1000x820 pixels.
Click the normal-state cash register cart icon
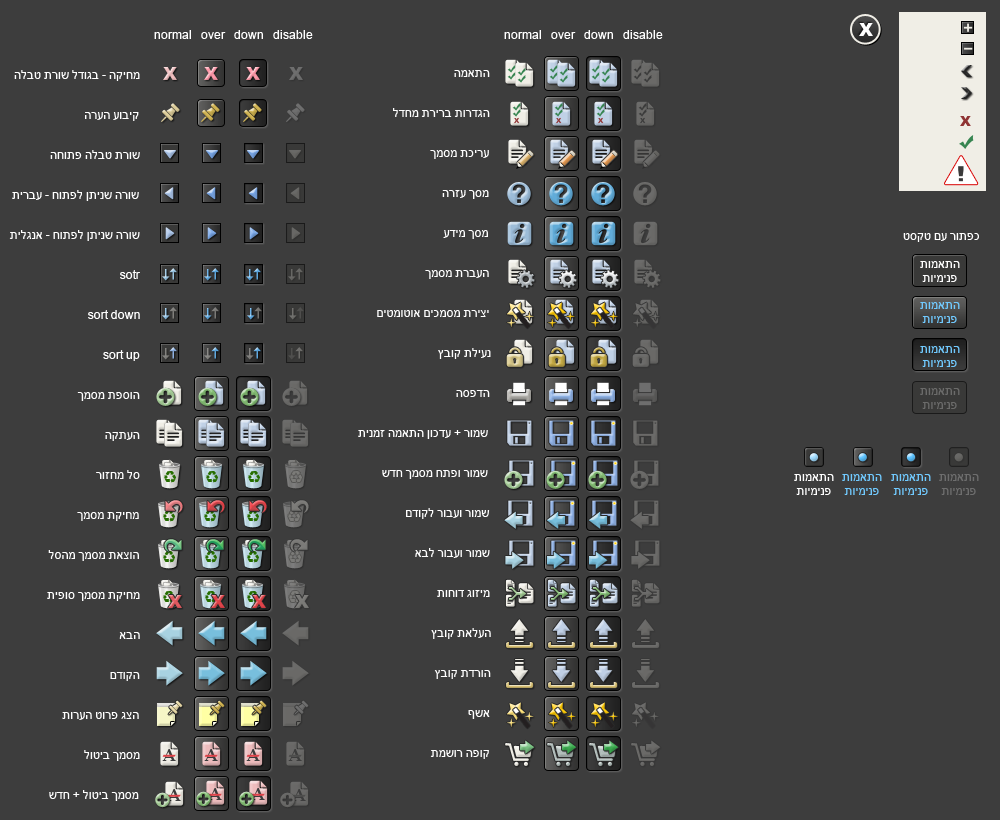519,753
